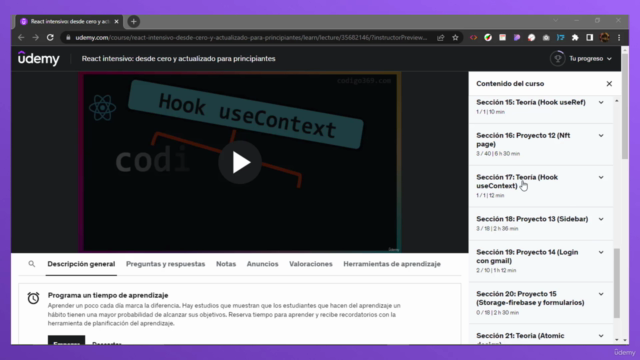
Task: Toggle the browser side panel icon
Action: [x=589, y=38]
